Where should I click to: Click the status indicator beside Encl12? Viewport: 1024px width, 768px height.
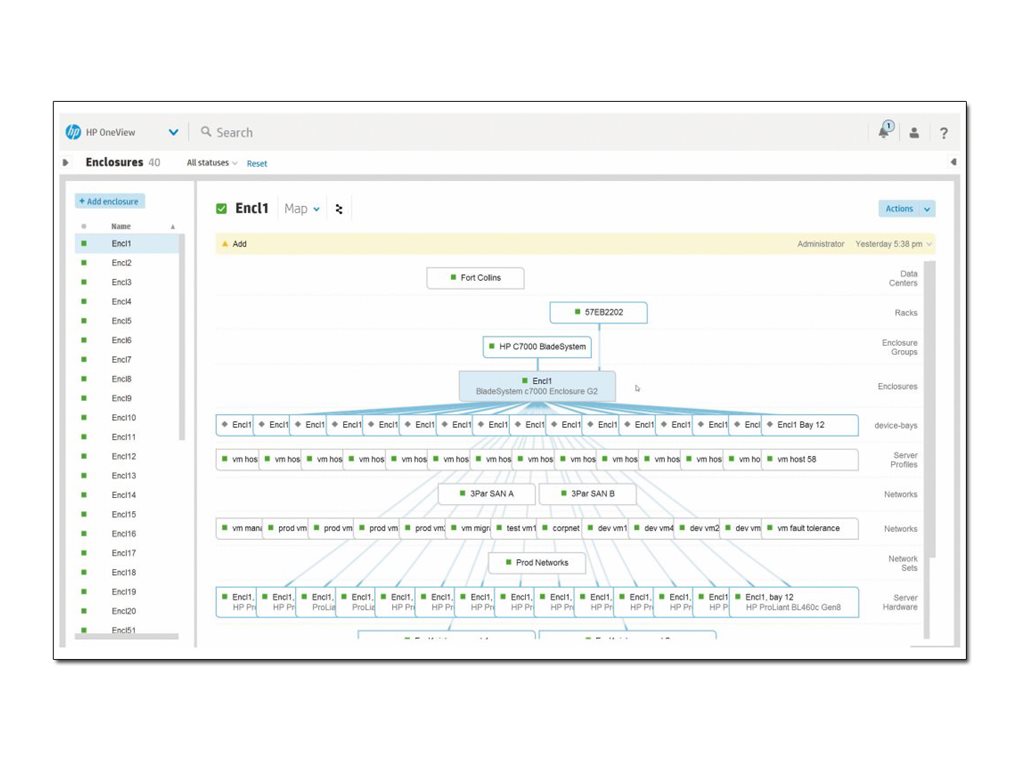pos(84,456)
